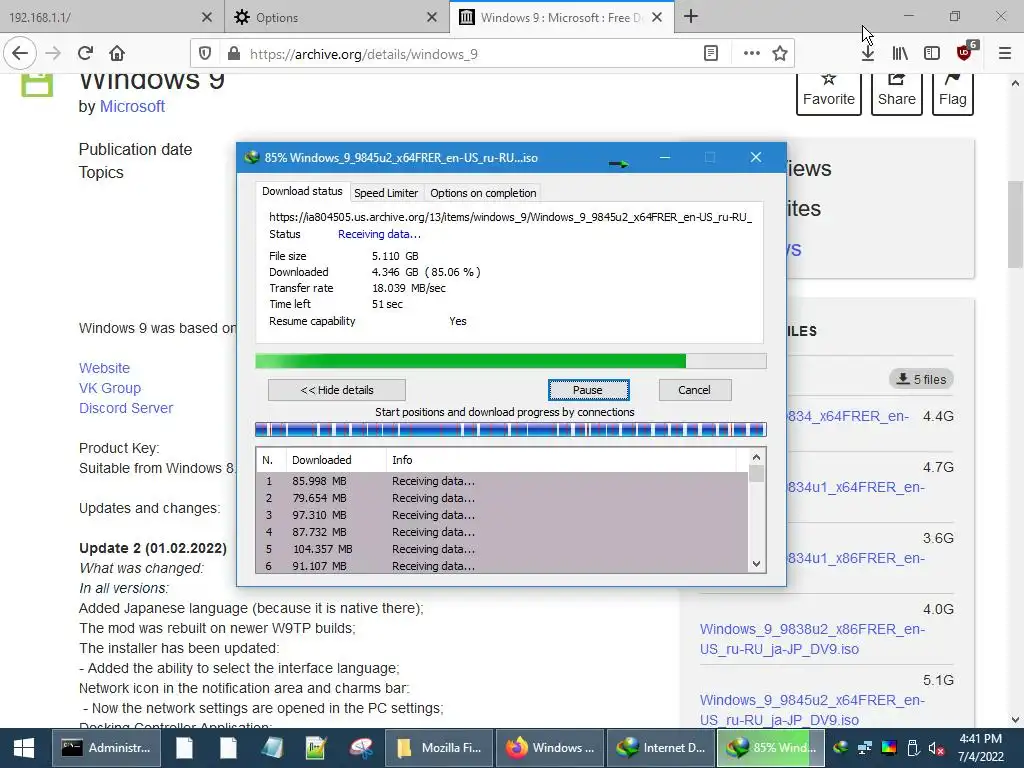
Task: Open a new browser tab
Action: (691, 17)
